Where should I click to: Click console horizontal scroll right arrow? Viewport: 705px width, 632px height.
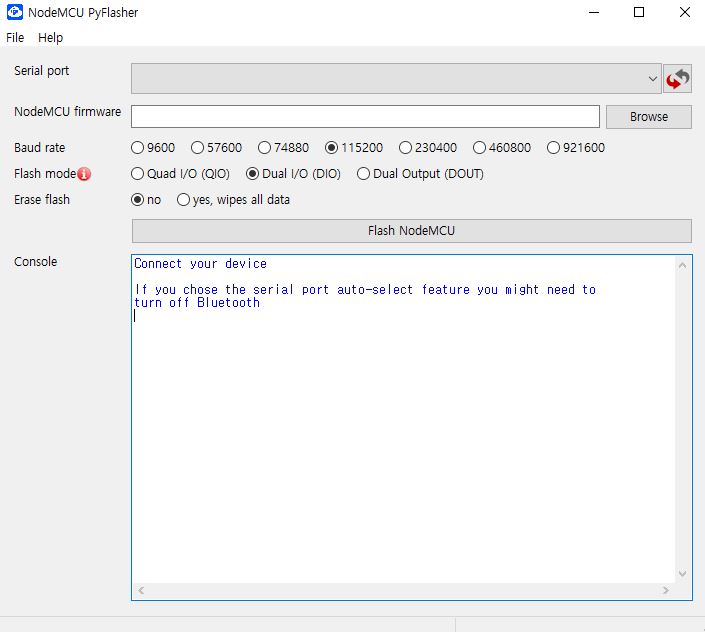(666, 591)
